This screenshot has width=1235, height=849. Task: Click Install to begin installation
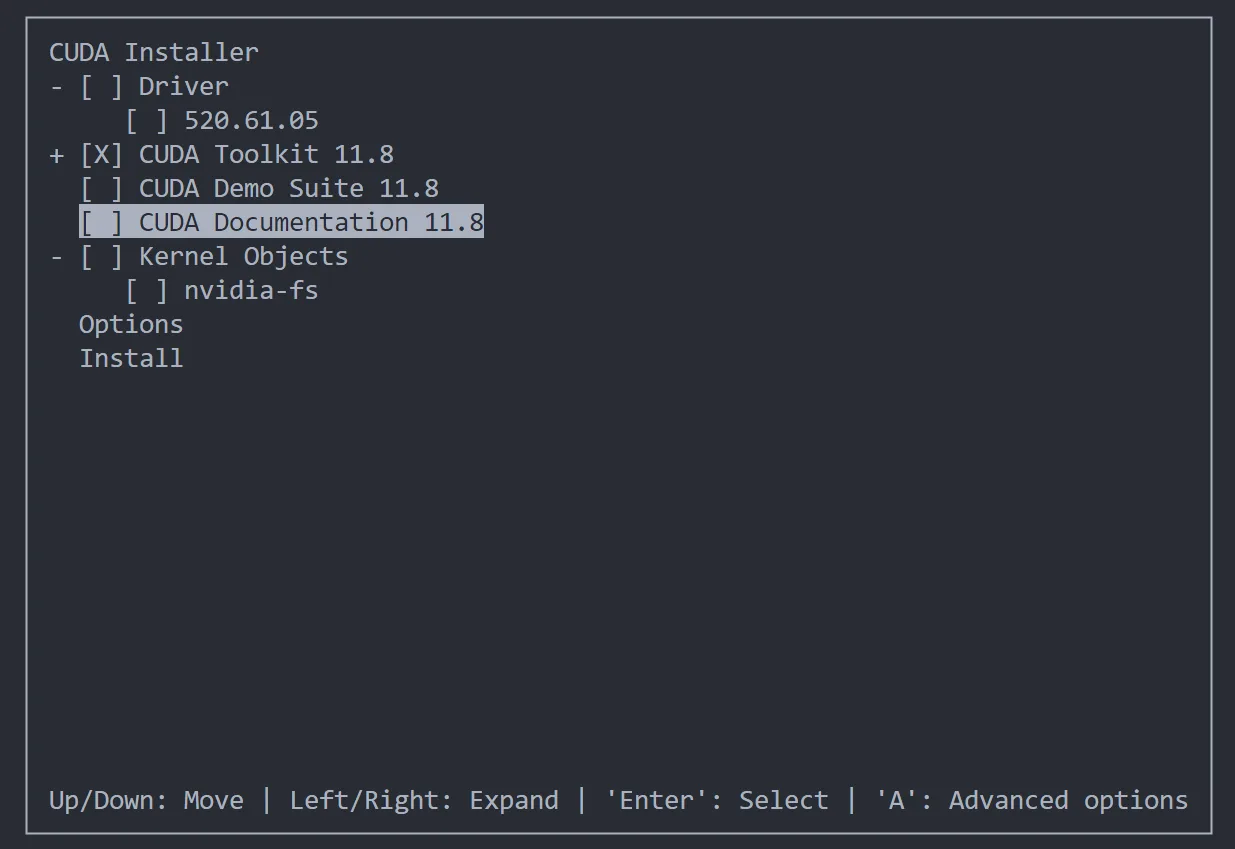tap(131, 359)
